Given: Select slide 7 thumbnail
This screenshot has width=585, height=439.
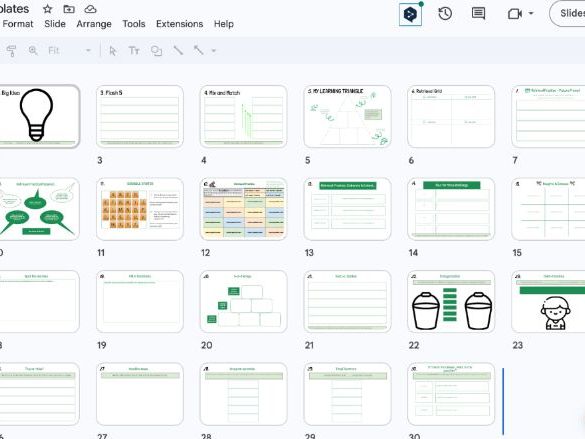Looking at the screenshot, I should (x=548, y=116).
